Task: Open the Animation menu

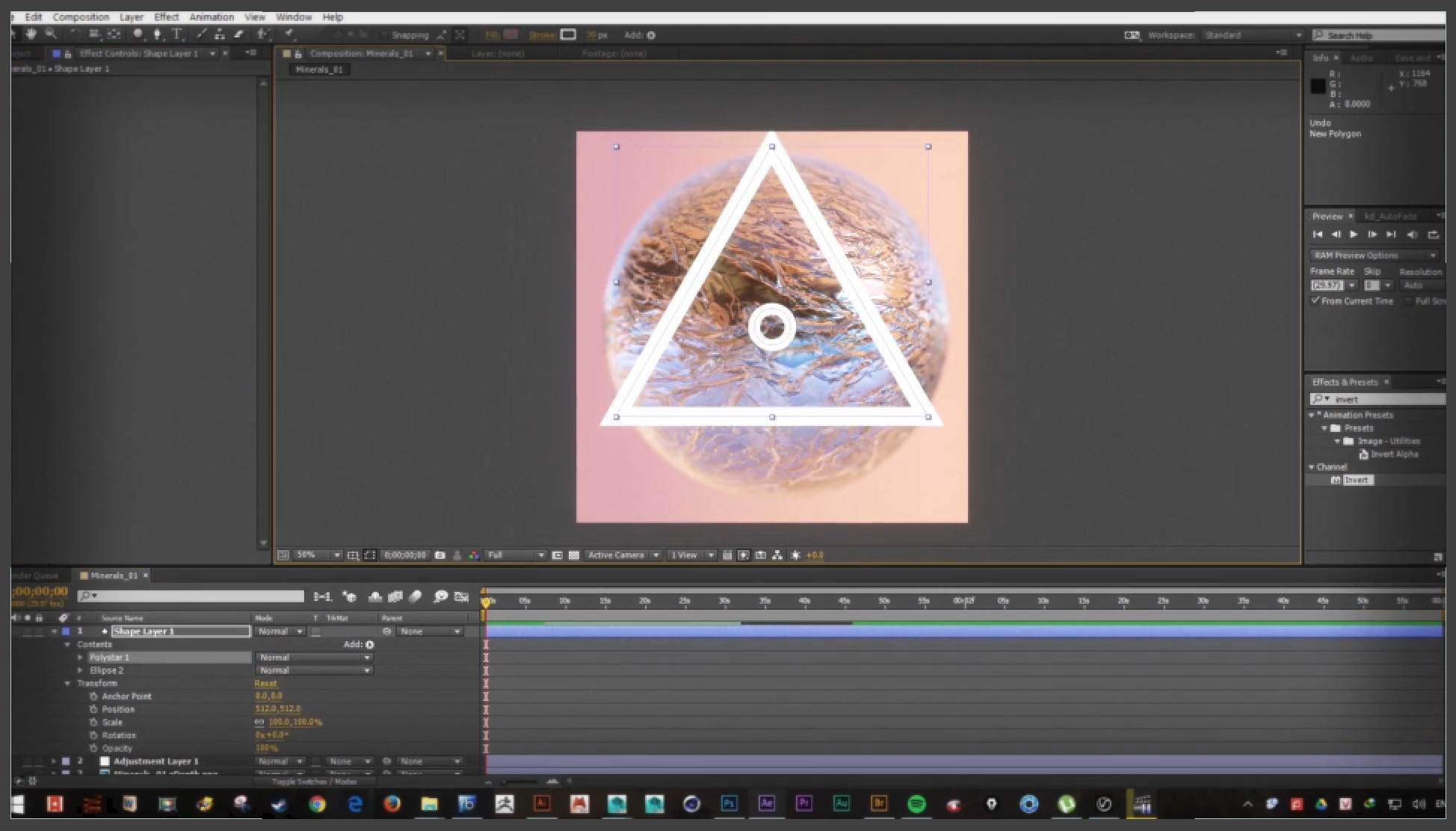Action: point(212,17)
